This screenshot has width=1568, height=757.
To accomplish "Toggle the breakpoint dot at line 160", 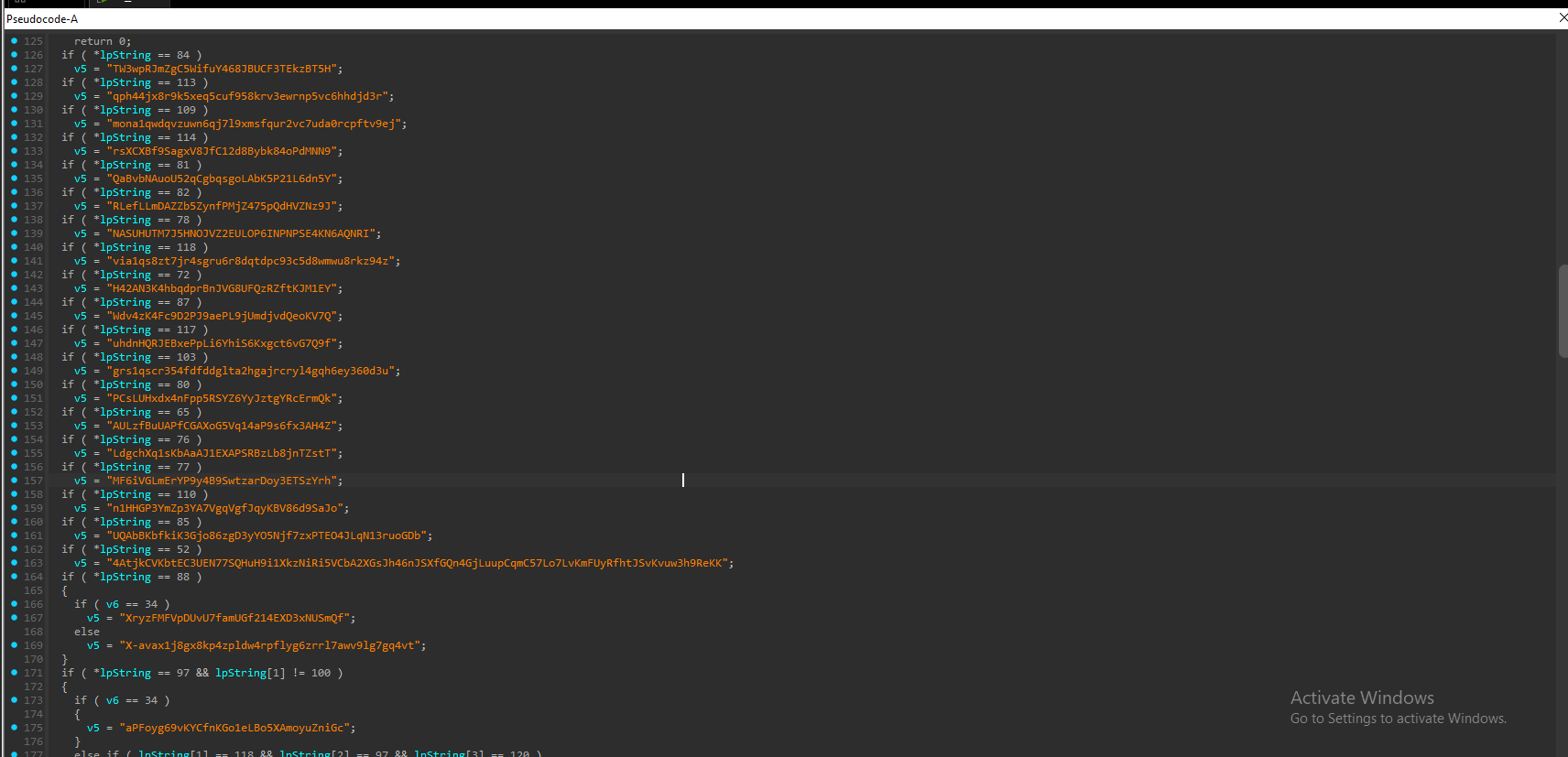I will (14, 522).
